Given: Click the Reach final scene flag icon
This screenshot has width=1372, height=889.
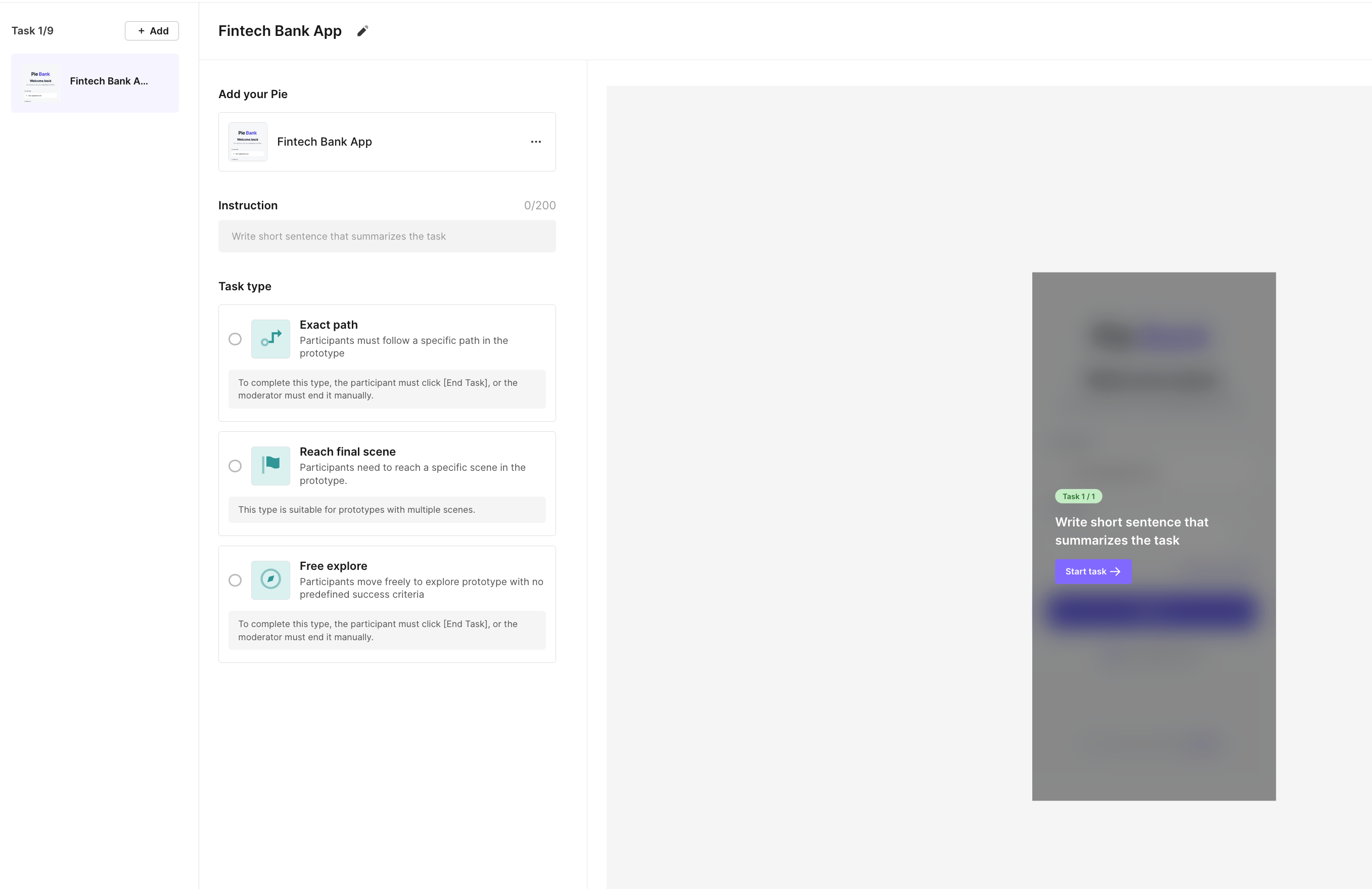Looking at the screenshot, I should pos(270,466).
